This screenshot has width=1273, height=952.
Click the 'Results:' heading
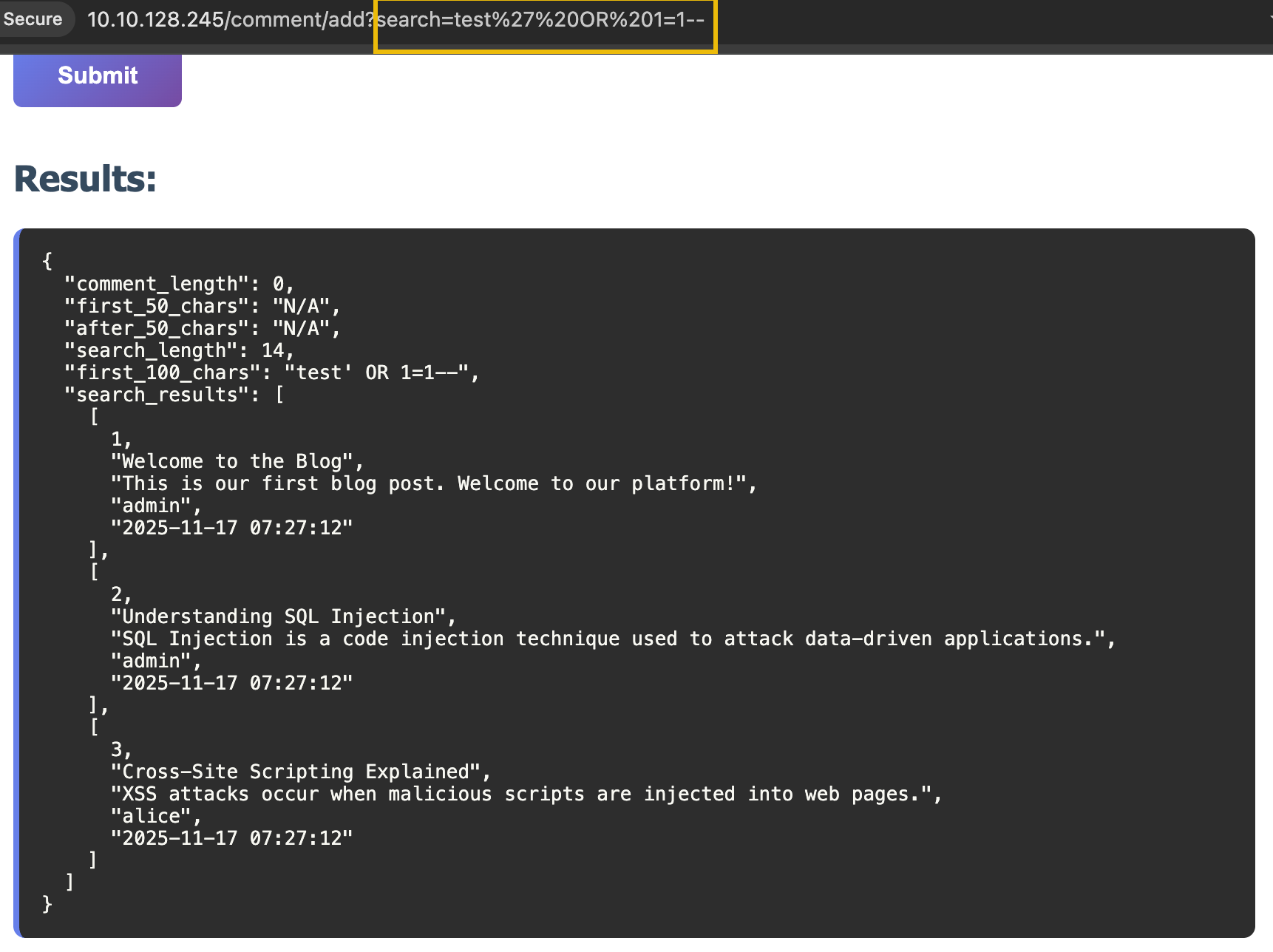point(85,179)
